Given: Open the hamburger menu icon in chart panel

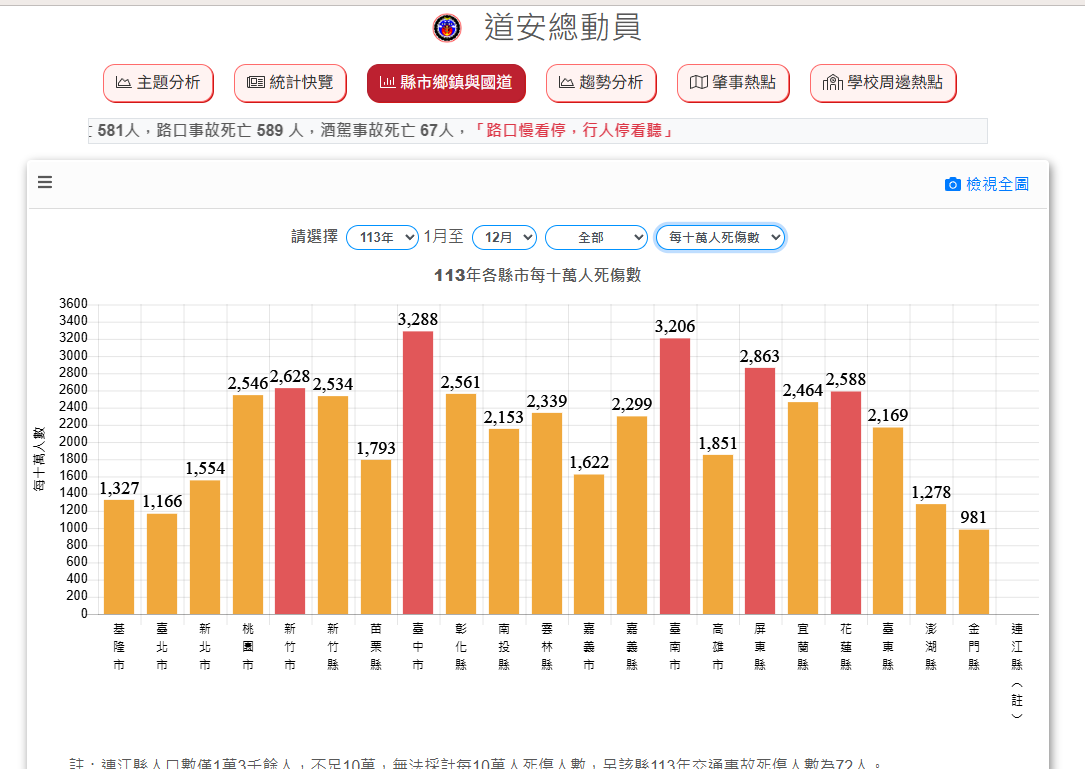Looking at the screenshot, I should pyautogui.click(x=45, y=182).
